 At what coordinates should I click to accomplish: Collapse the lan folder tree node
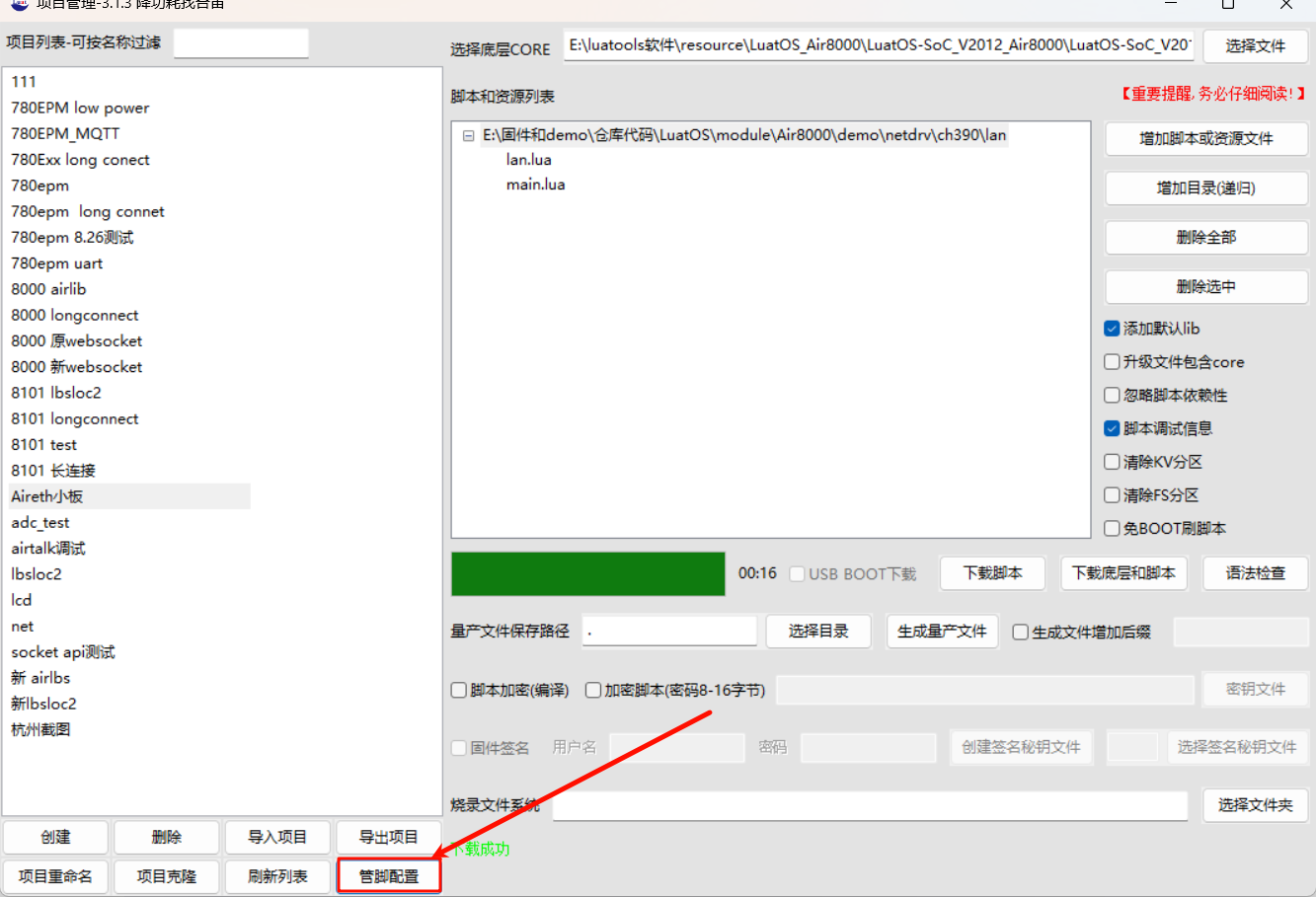pos(468,136)
